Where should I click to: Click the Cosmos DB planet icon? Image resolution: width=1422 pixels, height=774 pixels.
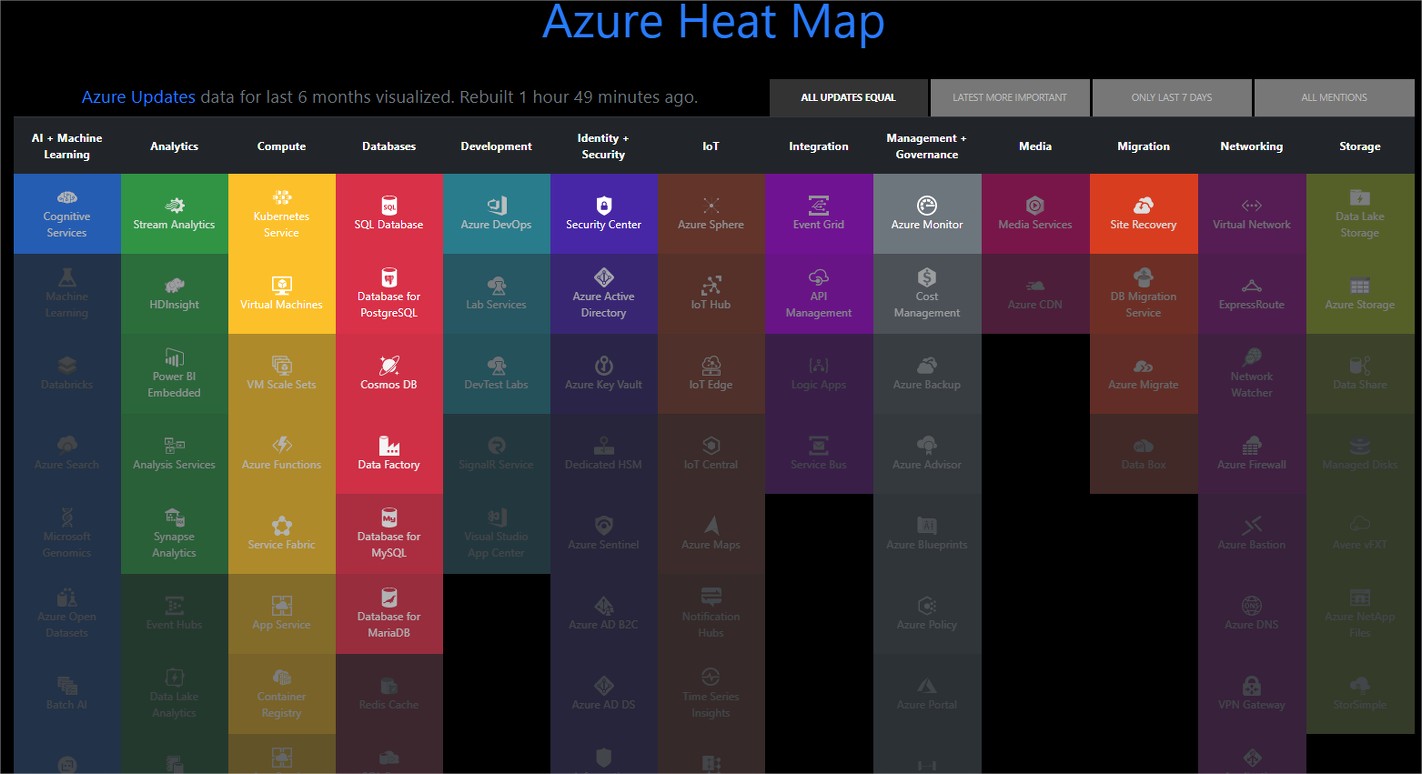(389, 365)
